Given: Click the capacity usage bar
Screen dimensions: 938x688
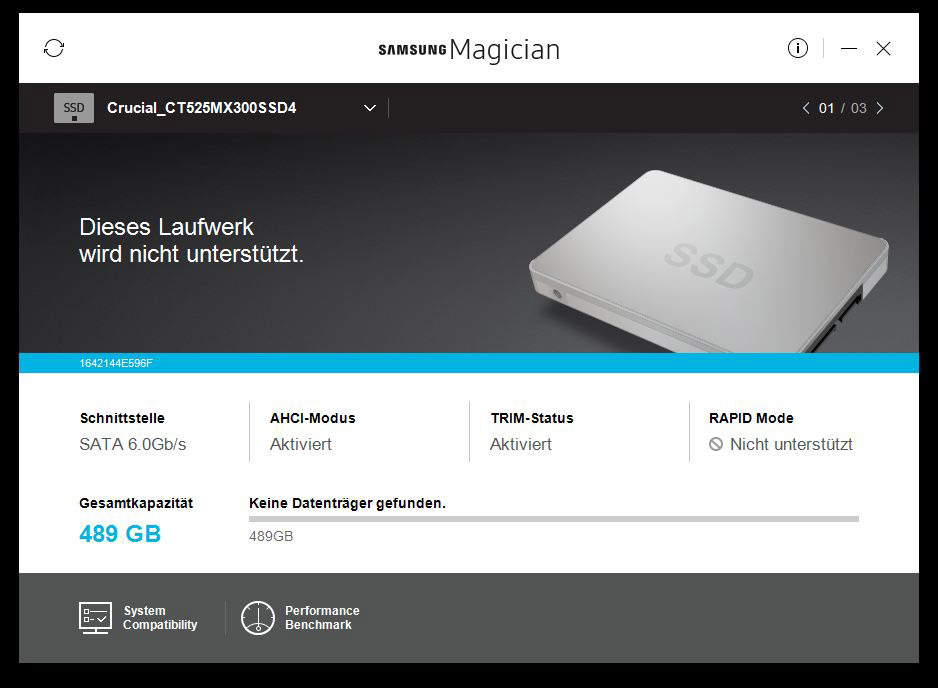Looking at the screenshot, I should pos(554,519).
